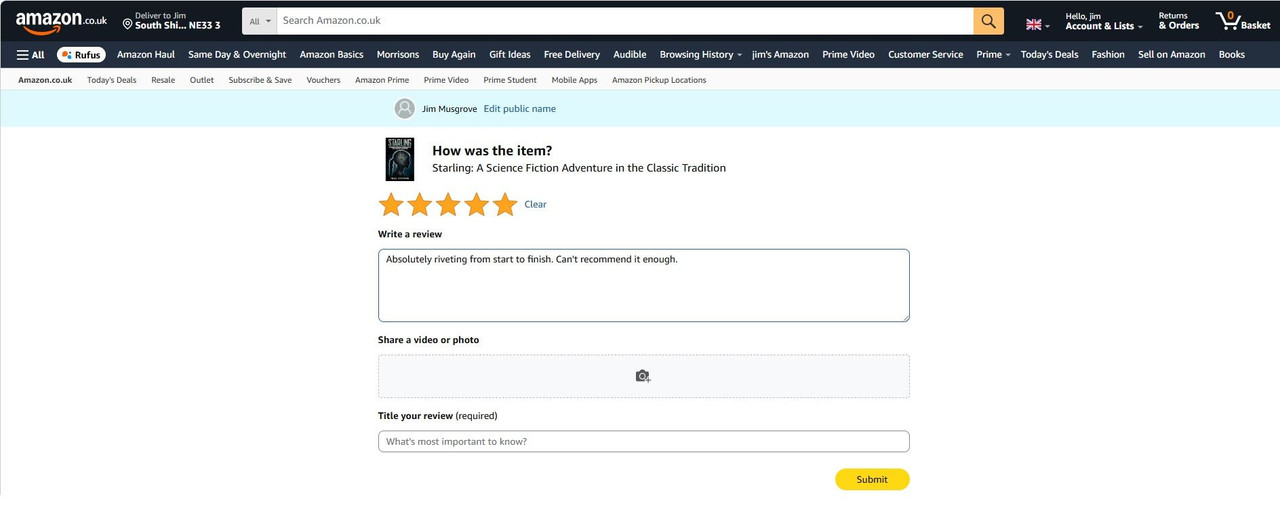Click Today's Deals in the sub-navigation

tap(112, 80)
